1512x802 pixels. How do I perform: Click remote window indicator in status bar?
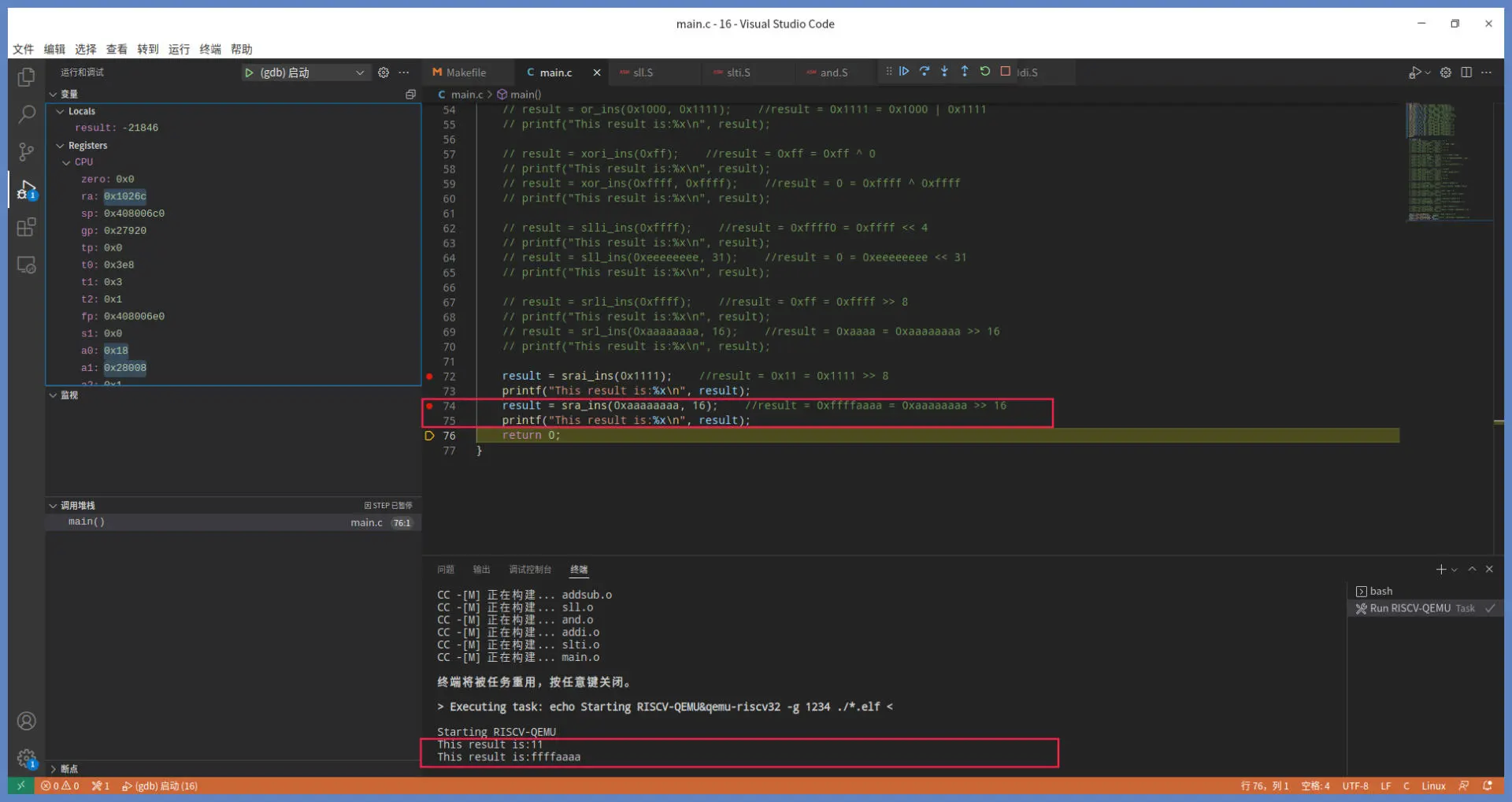(x=20, y=785)
